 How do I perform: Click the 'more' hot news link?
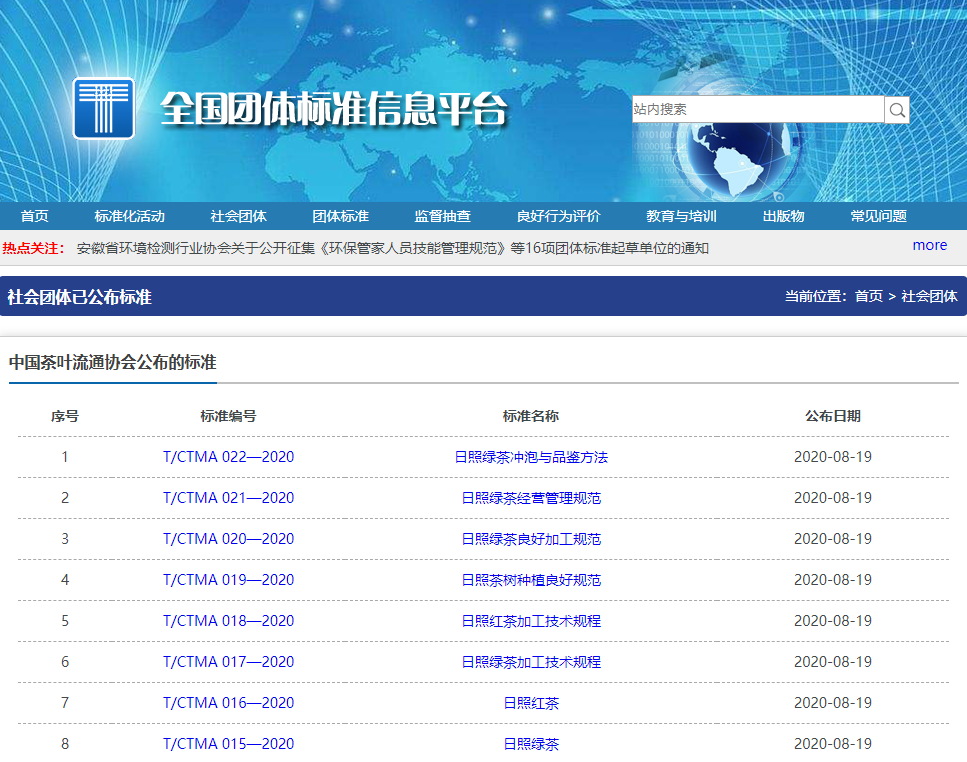929,245
